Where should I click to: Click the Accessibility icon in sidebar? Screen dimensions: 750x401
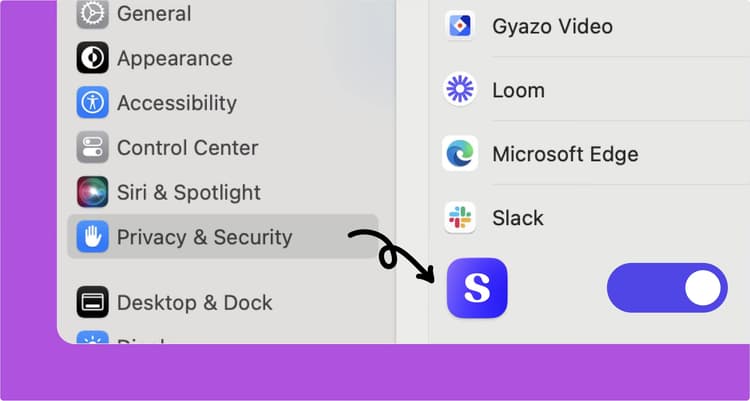coord(93,103)
